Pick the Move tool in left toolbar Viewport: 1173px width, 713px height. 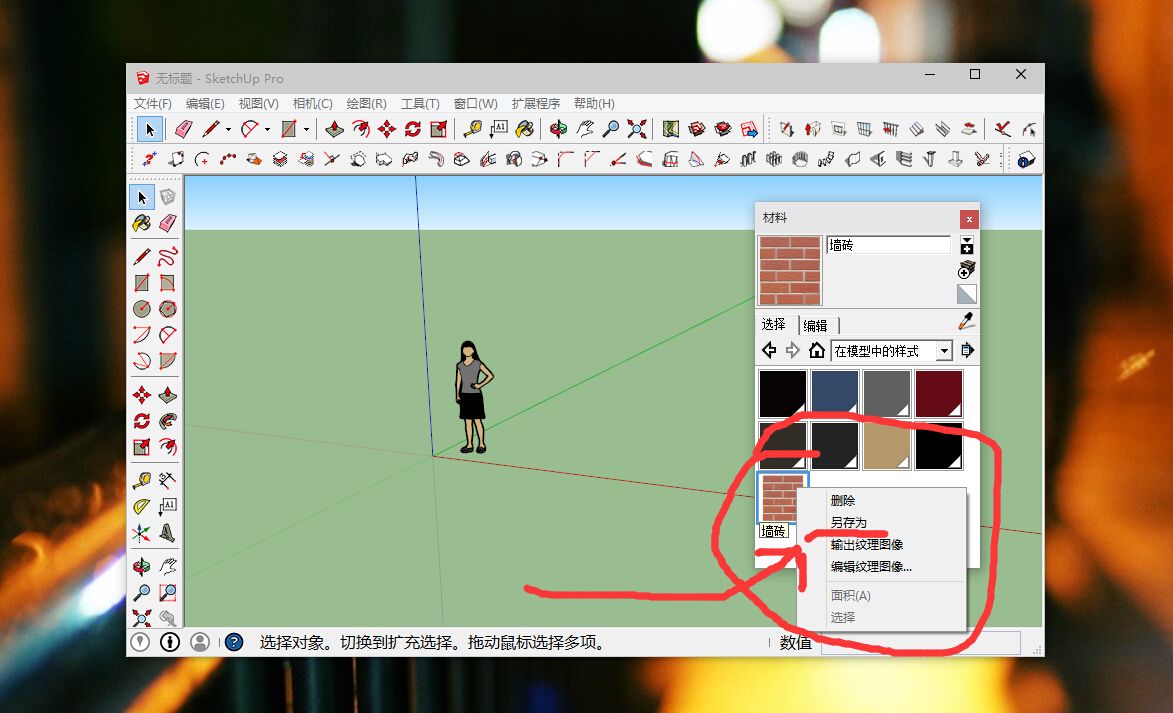tap(142, 394)
